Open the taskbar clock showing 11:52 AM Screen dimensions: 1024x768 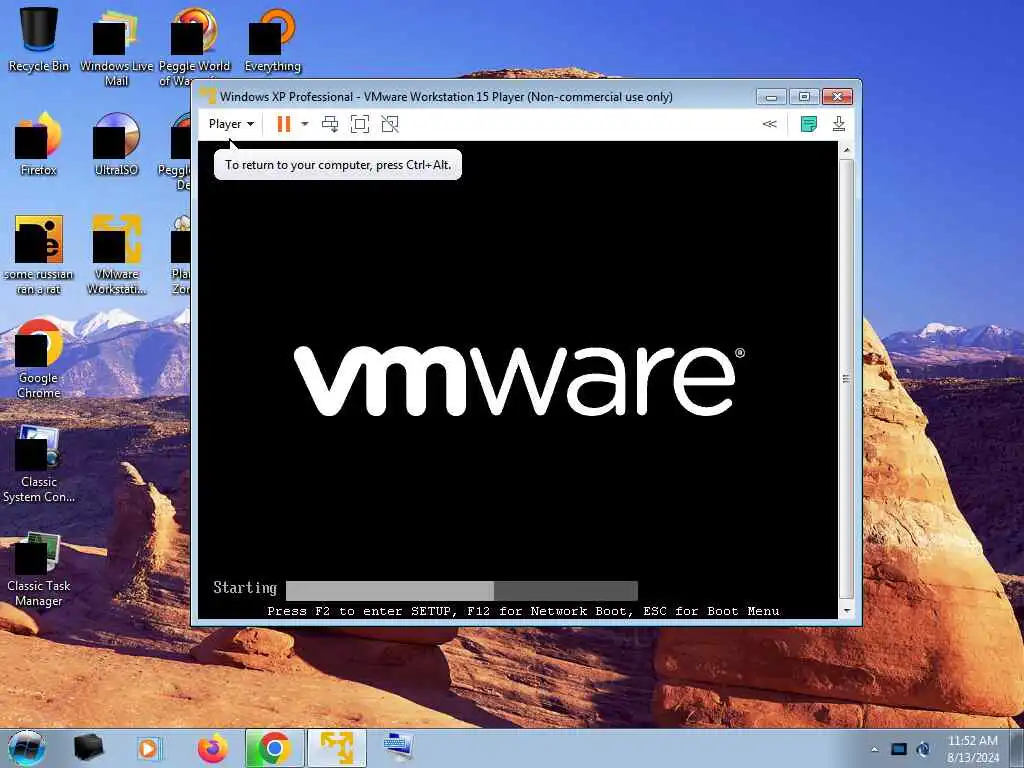(x=973, y=749)
